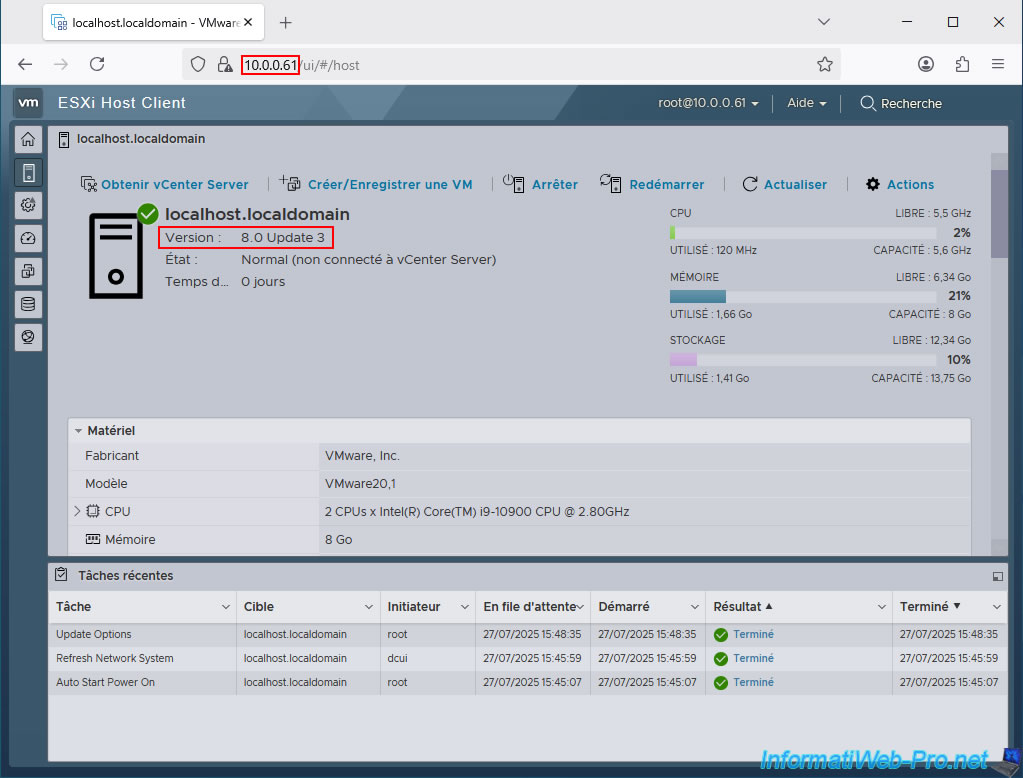Open the Host section in the sidebar
This screenshot has width=1023, height=778.
point(28,172)
